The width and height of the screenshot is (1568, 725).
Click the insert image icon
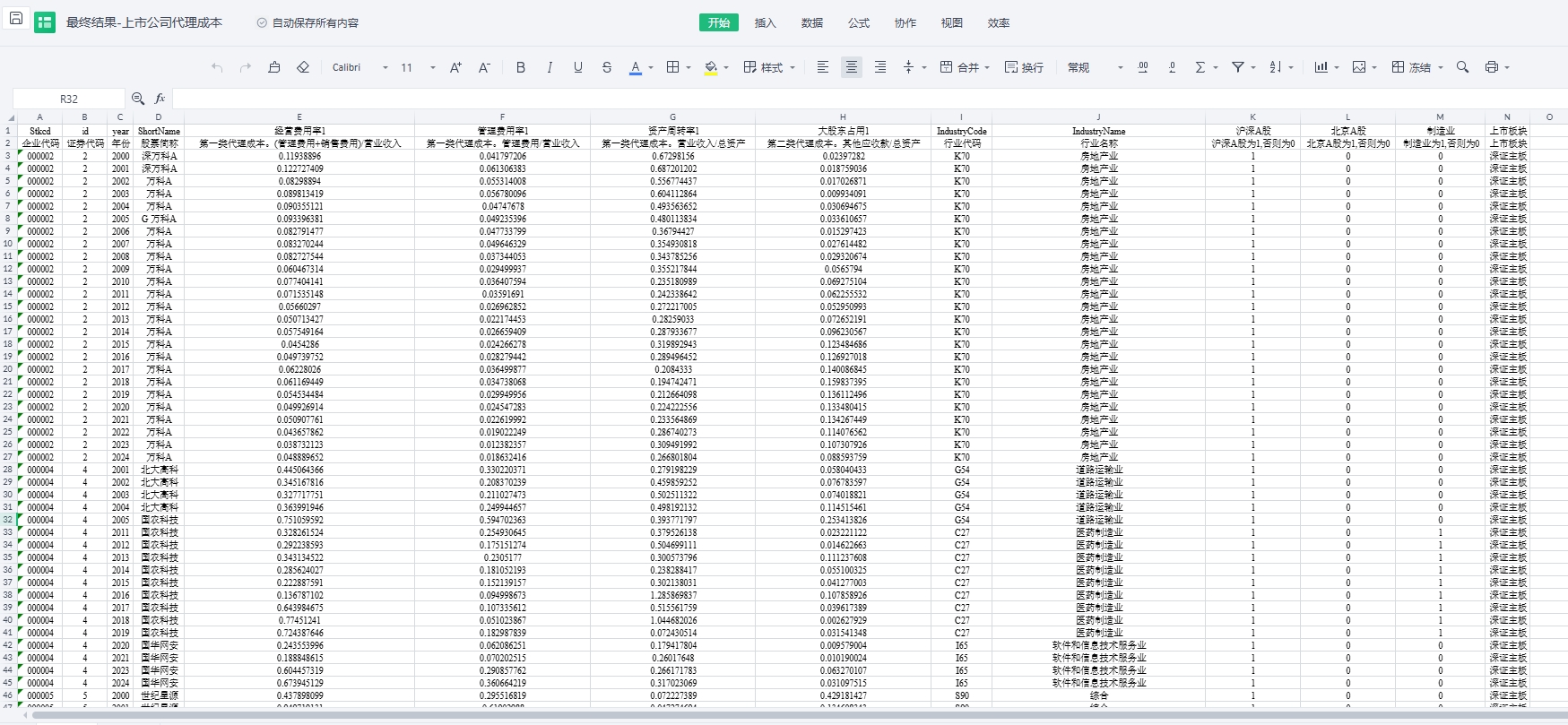1359,67
